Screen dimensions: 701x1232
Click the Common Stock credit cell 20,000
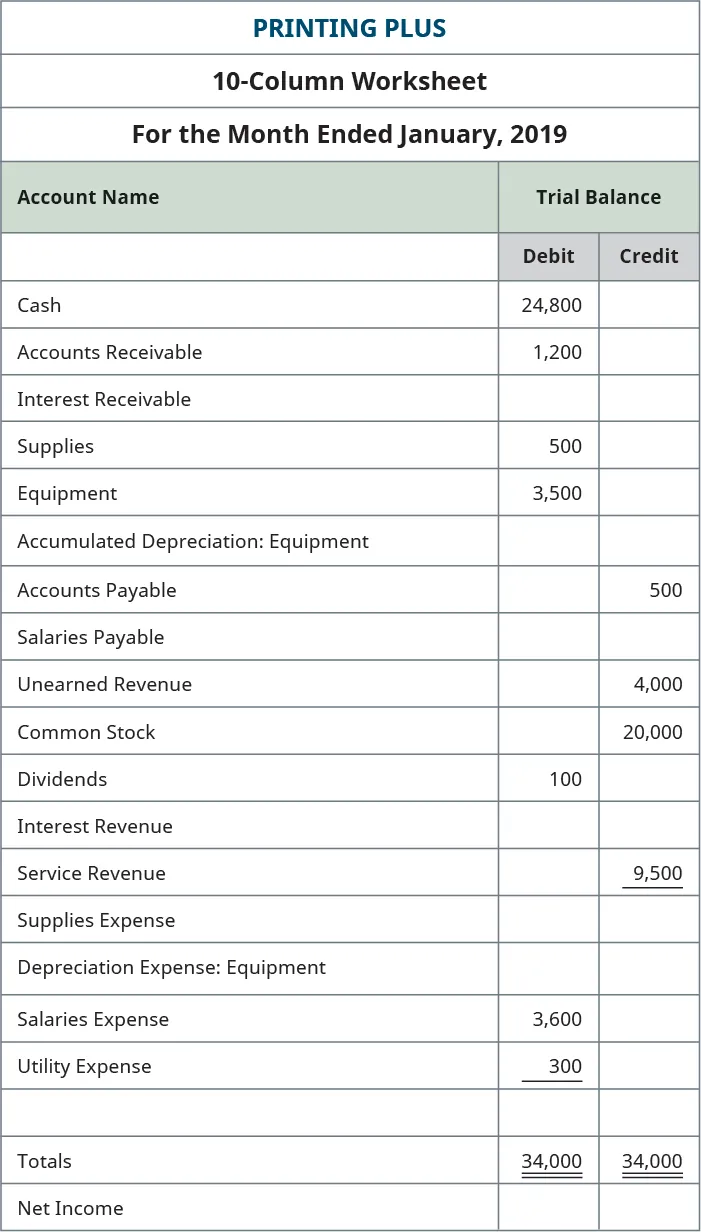coord(652,732)
